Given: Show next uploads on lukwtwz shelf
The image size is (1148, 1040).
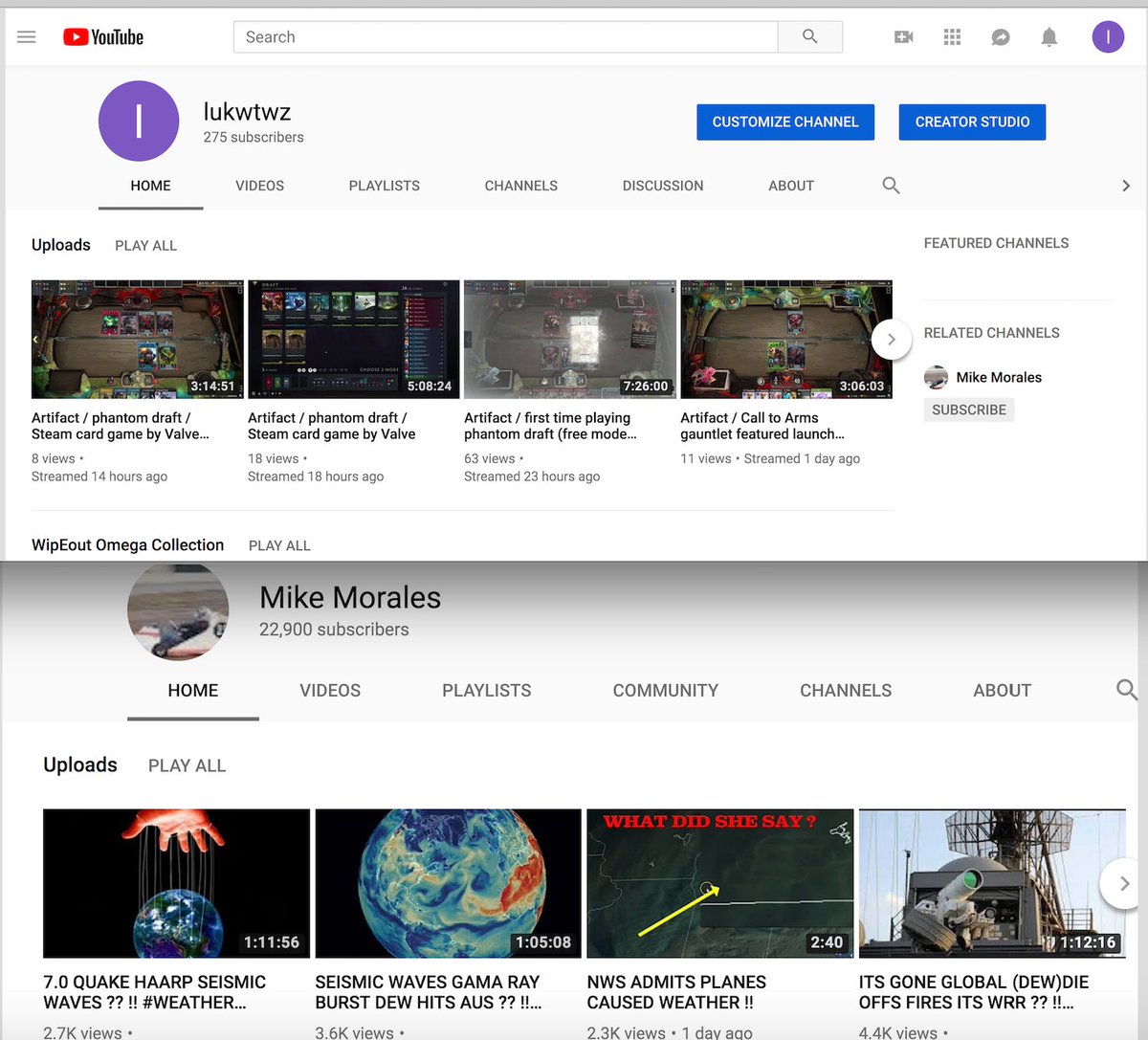Looking at the screenshot, I should (892, 340).
